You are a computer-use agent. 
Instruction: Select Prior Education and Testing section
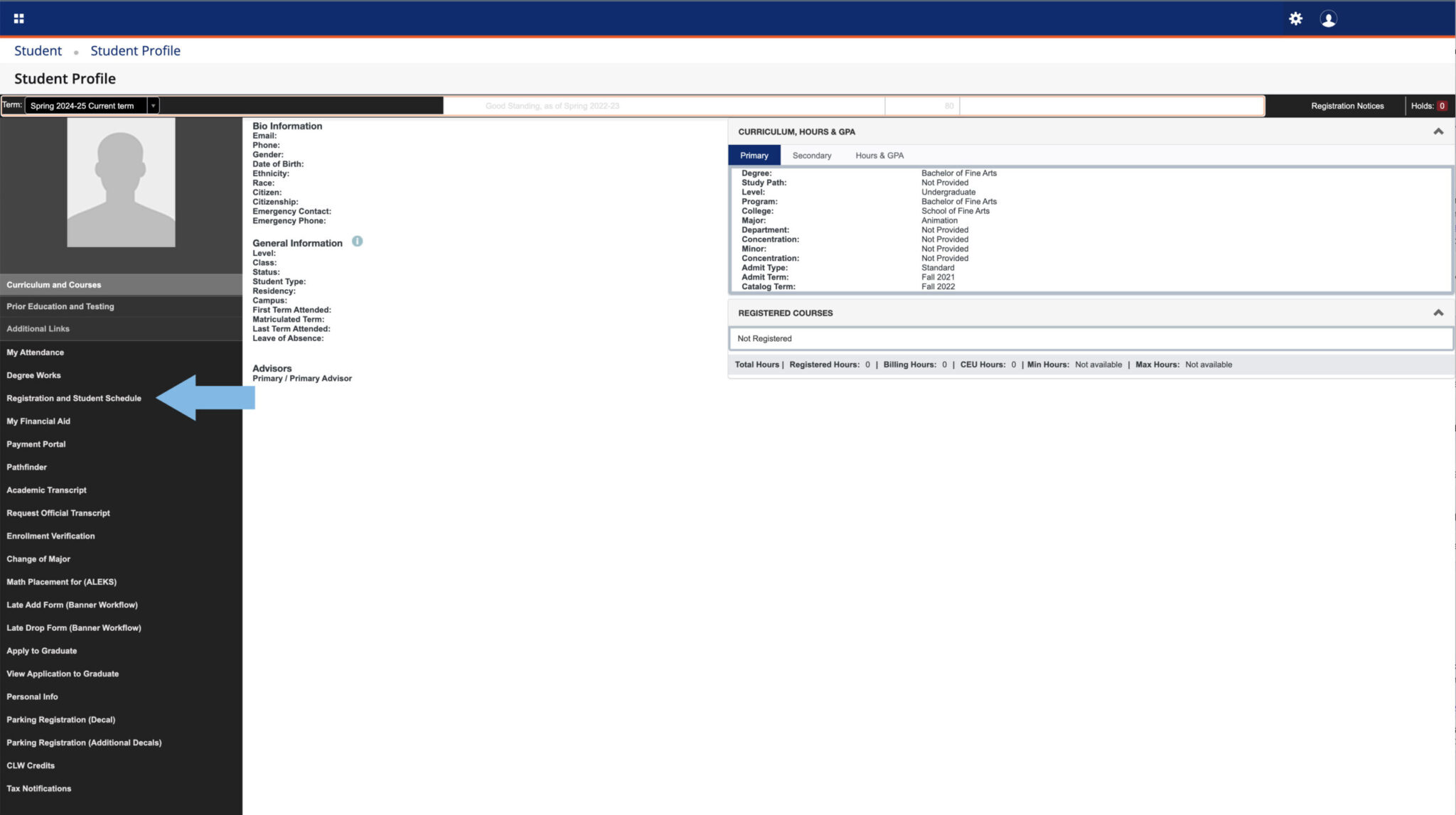[60, 307]
